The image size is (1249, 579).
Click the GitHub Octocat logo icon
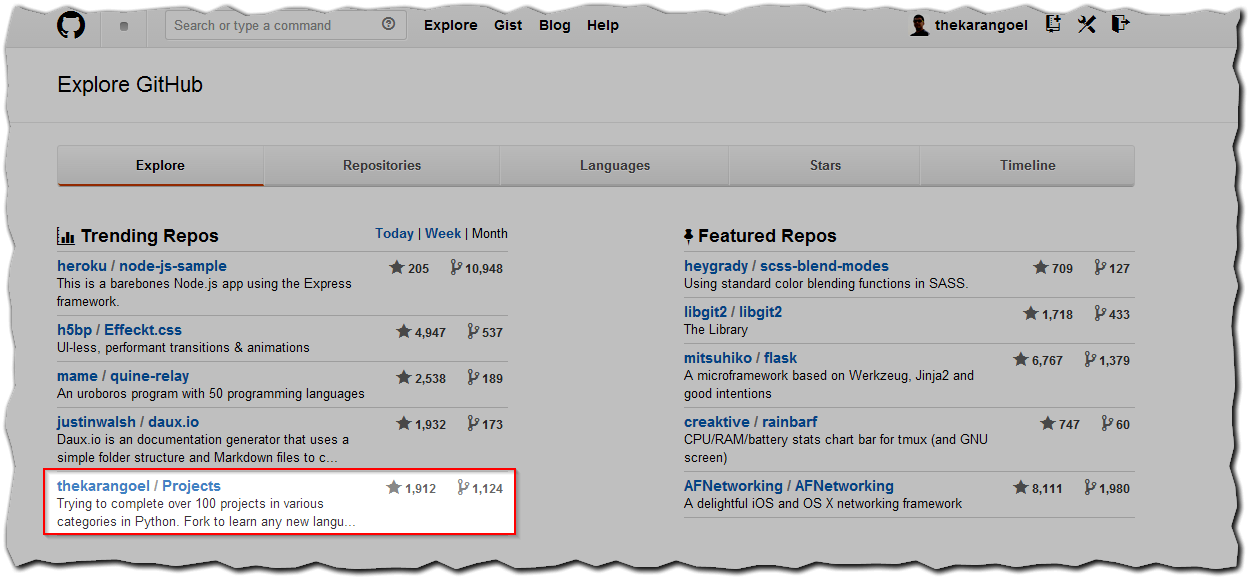pyautogui.click(x=71, y=25)
